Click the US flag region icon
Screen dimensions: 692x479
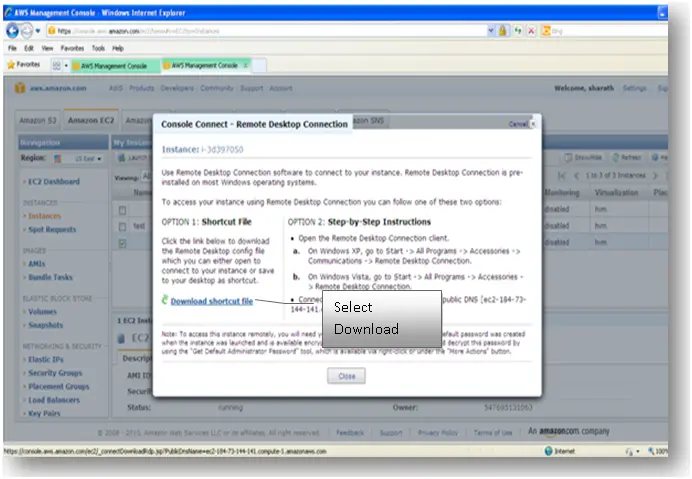coord(57,158)
